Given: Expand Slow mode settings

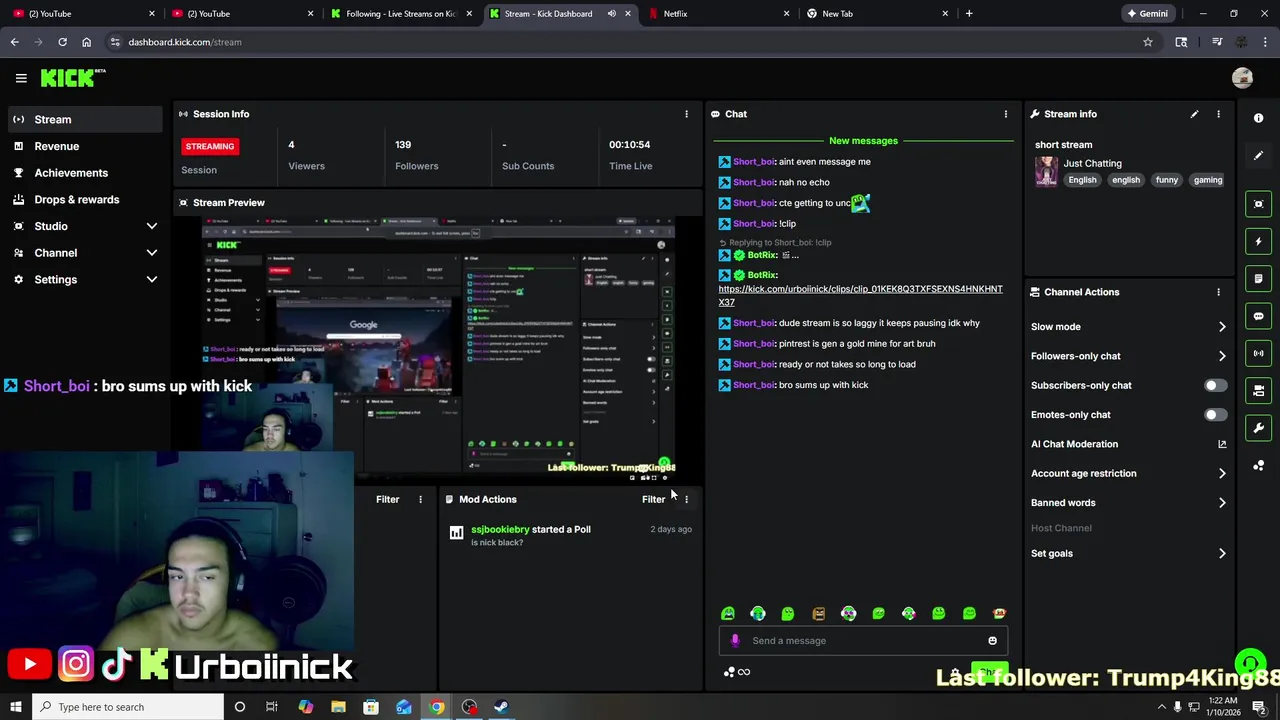Looking at the screenshot, I should tap(1222, 327).
